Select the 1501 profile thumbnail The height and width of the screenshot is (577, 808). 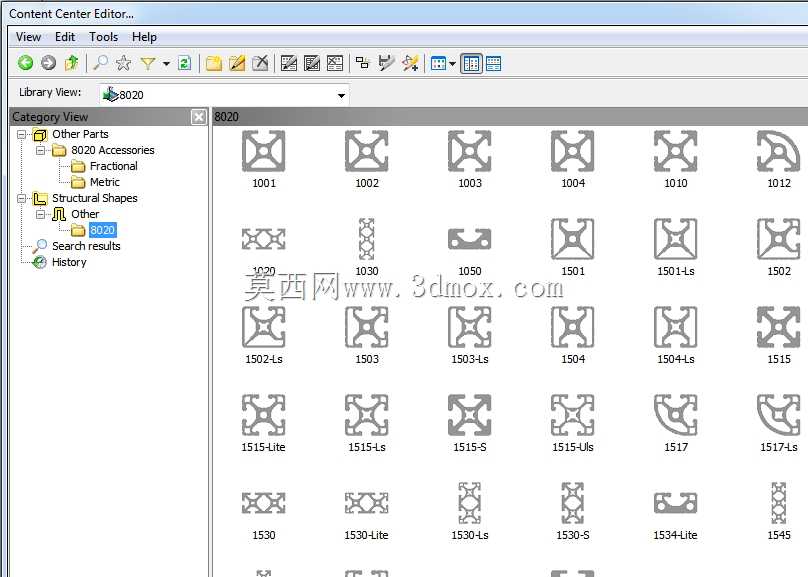[573, 239]
